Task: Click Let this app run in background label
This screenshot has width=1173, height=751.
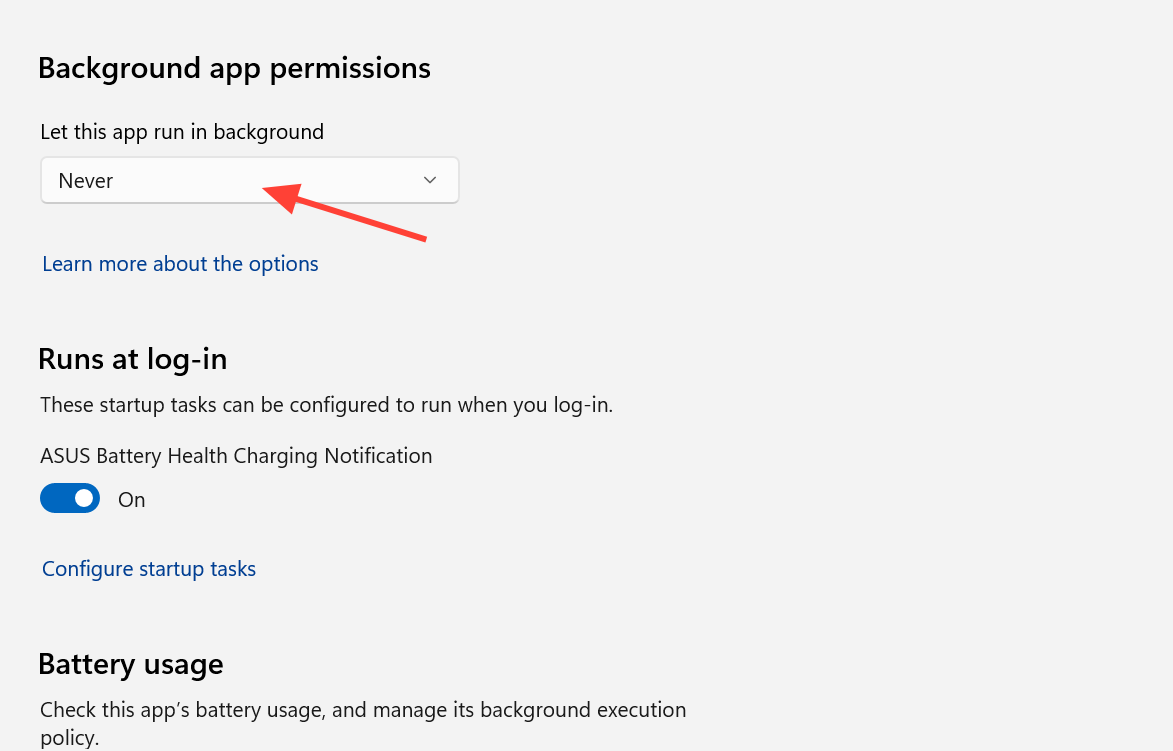Action: pos(182,132)
